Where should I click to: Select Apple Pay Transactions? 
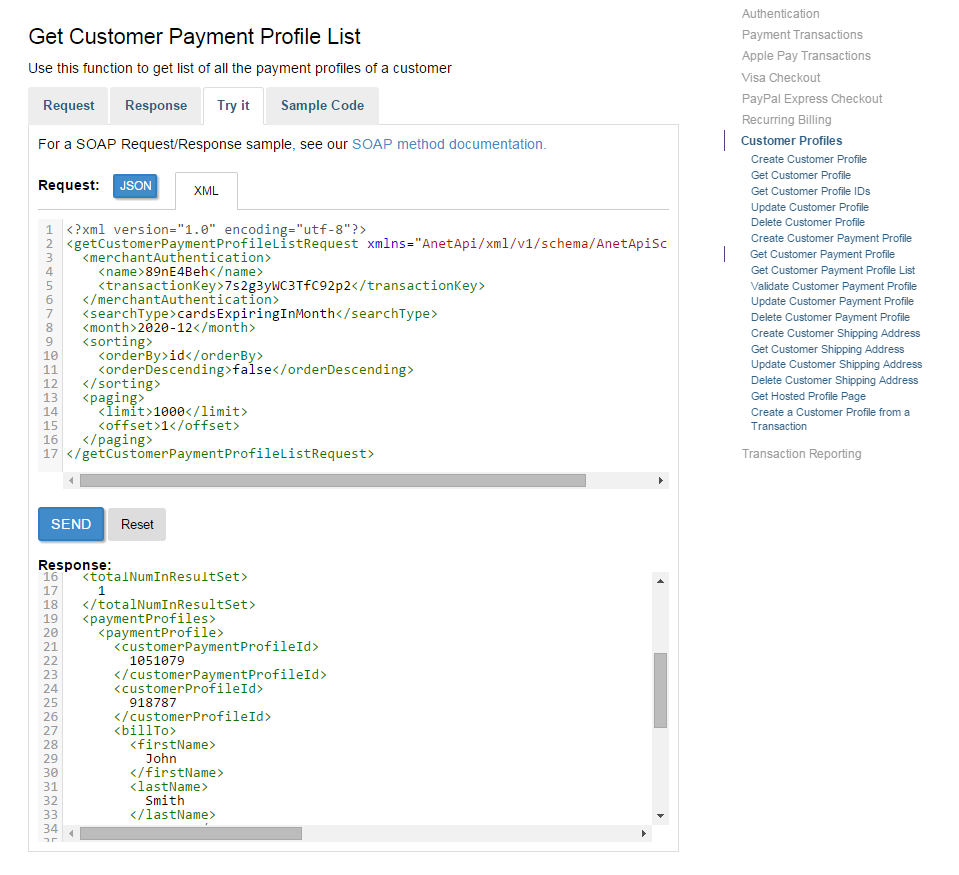(x=806, y=55)
